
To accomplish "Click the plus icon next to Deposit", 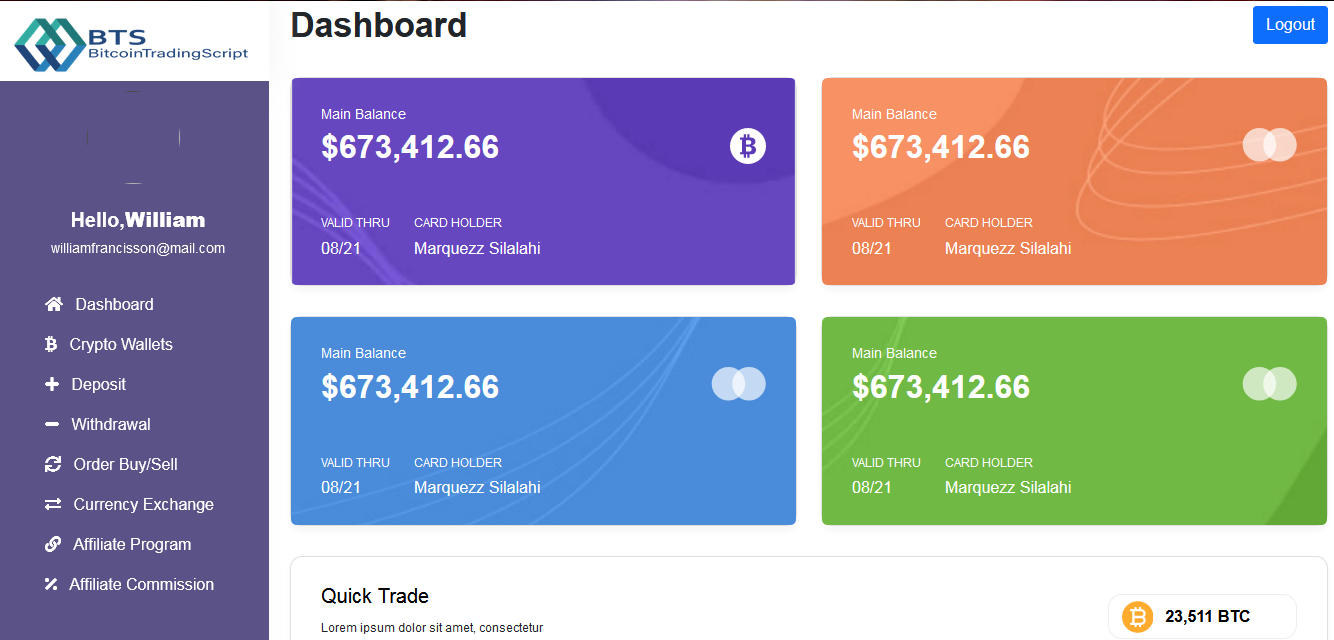I will coord(52,384).
